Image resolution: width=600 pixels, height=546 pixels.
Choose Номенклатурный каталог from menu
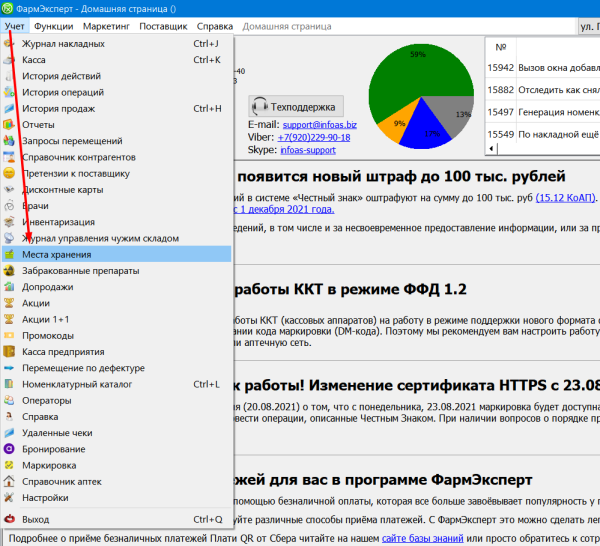tap(77, 384)
